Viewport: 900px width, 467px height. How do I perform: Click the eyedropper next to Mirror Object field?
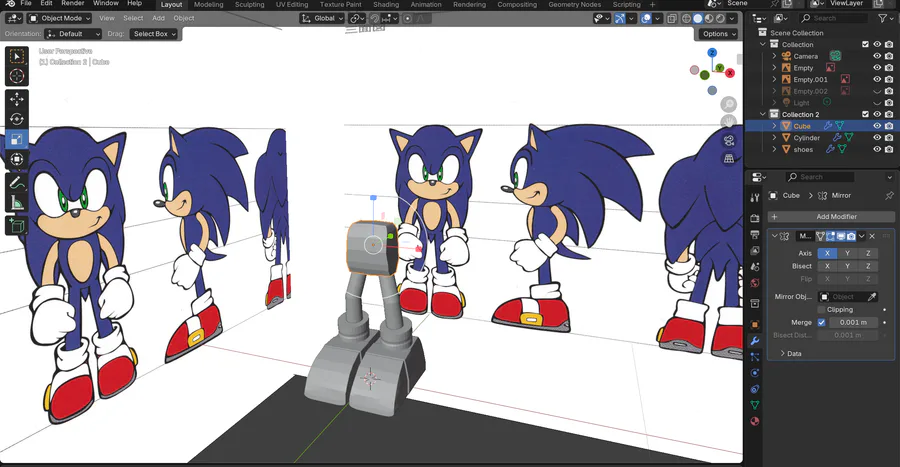[872, 297]
